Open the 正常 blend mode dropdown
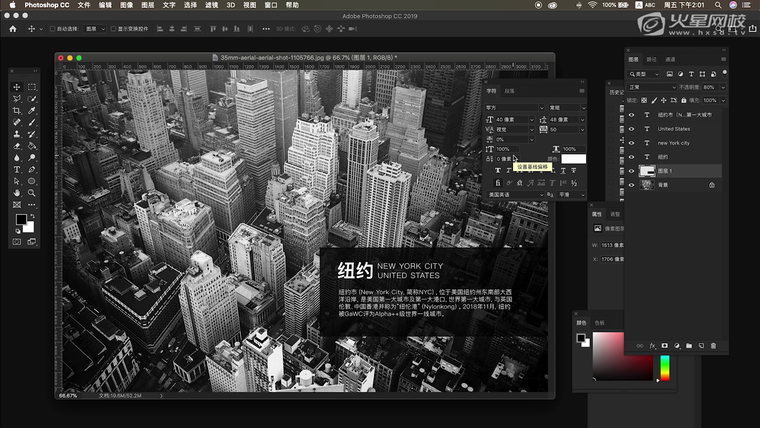 (650, 87)
